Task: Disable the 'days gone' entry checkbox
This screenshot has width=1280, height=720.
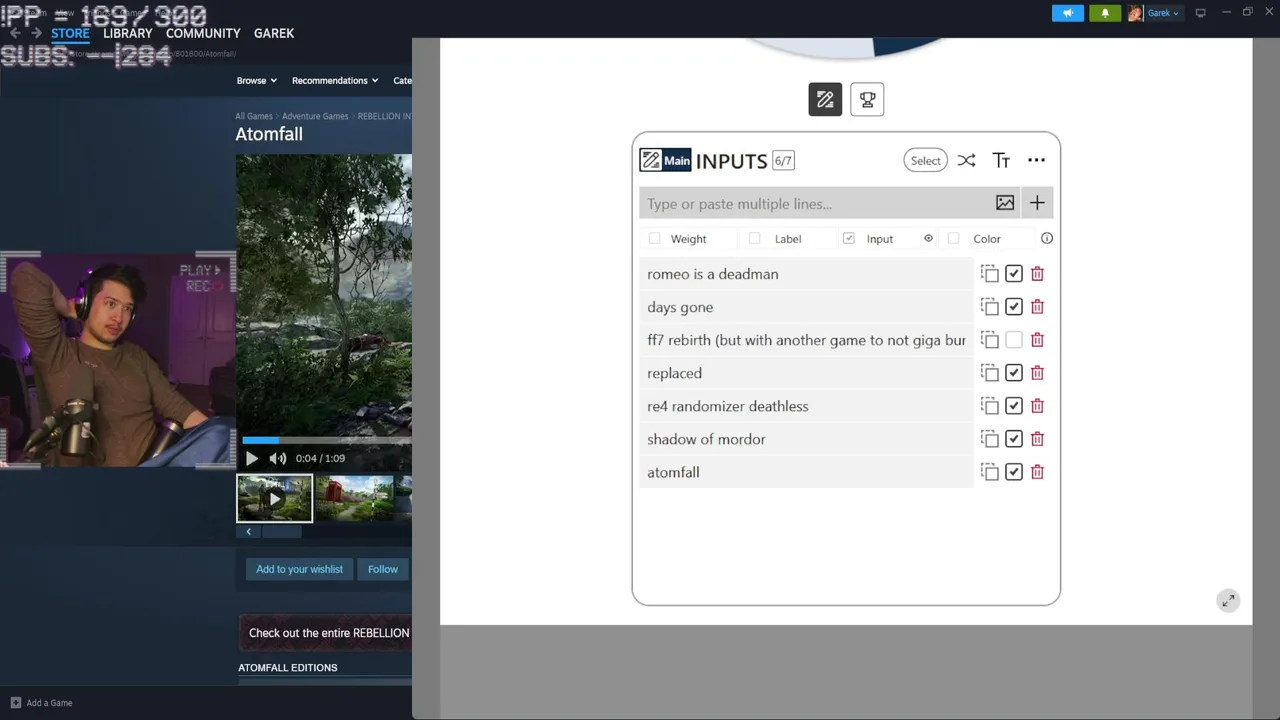Action: (1013, 306)
